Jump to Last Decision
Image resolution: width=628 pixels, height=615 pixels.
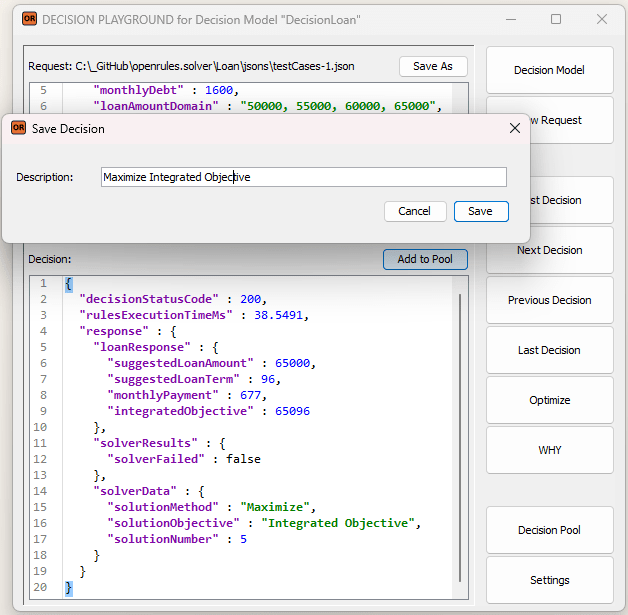point(549,350)
